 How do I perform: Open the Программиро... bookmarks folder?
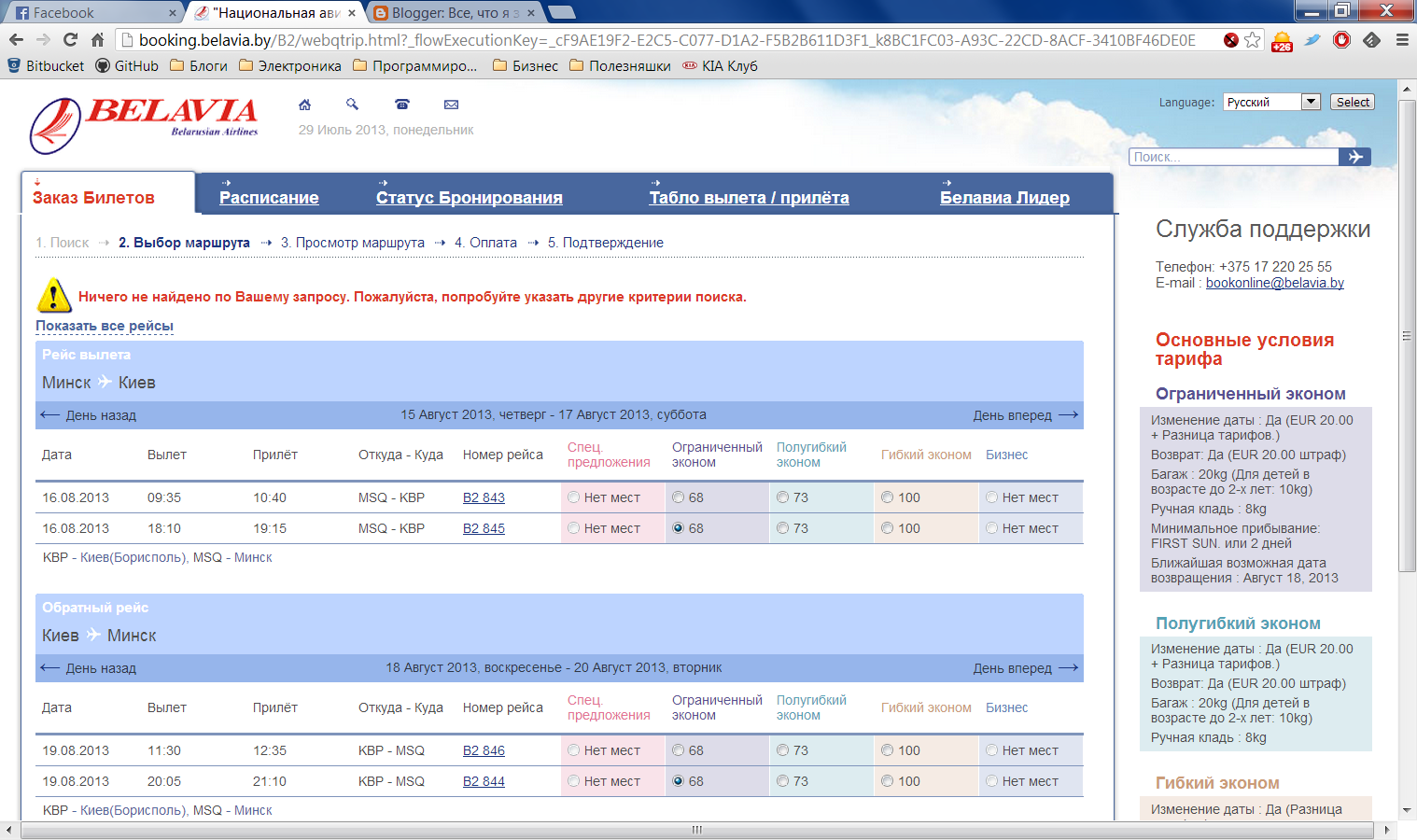[x=414, y=66]
